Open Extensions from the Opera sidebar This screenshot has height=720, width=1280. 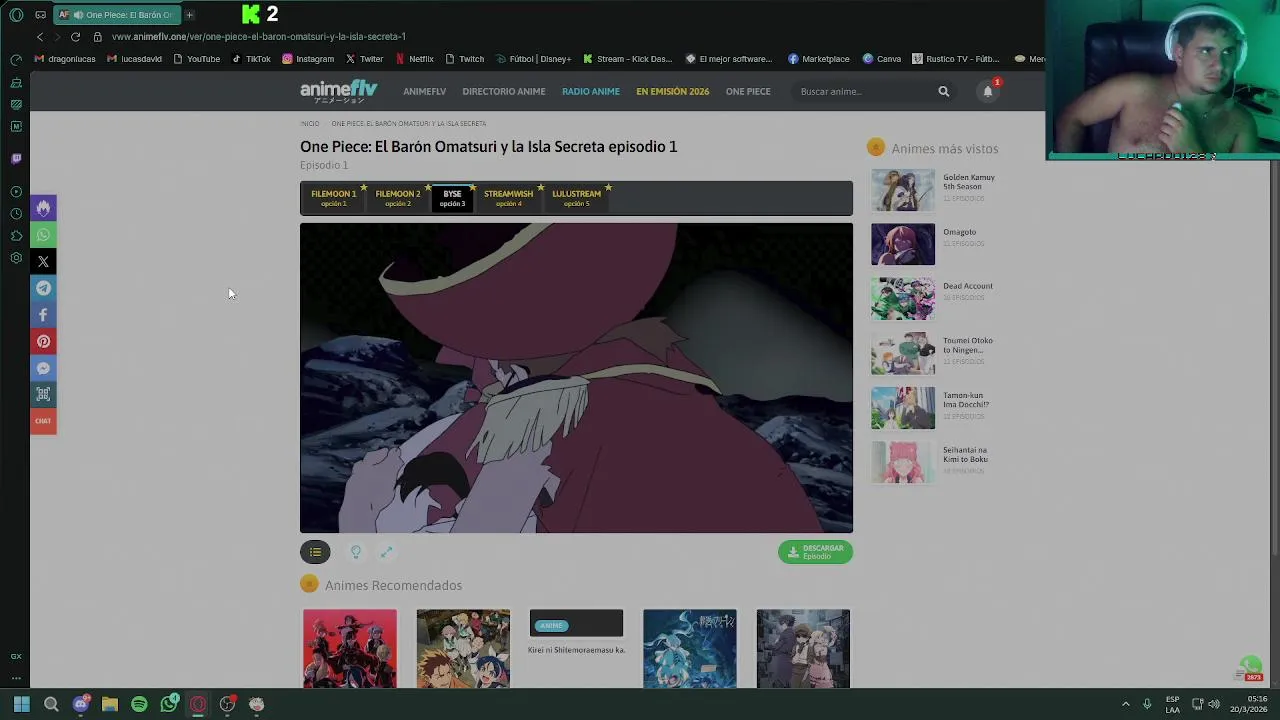tap(16, 236)
